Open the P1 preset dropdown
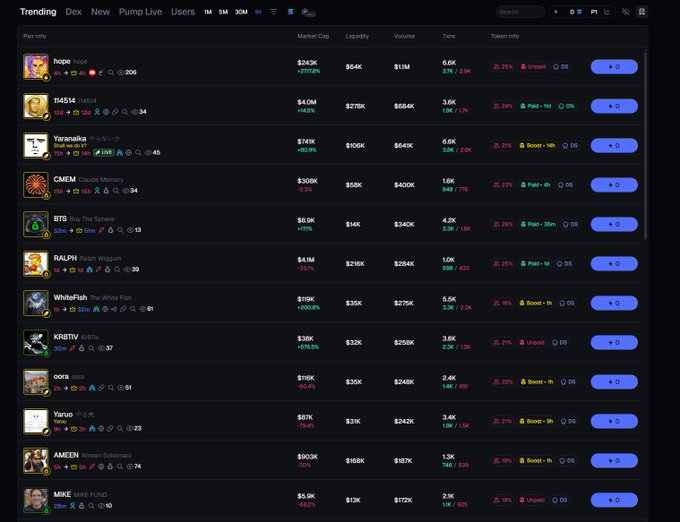Screen dimensions: 680x522 (x=594, y=12)
